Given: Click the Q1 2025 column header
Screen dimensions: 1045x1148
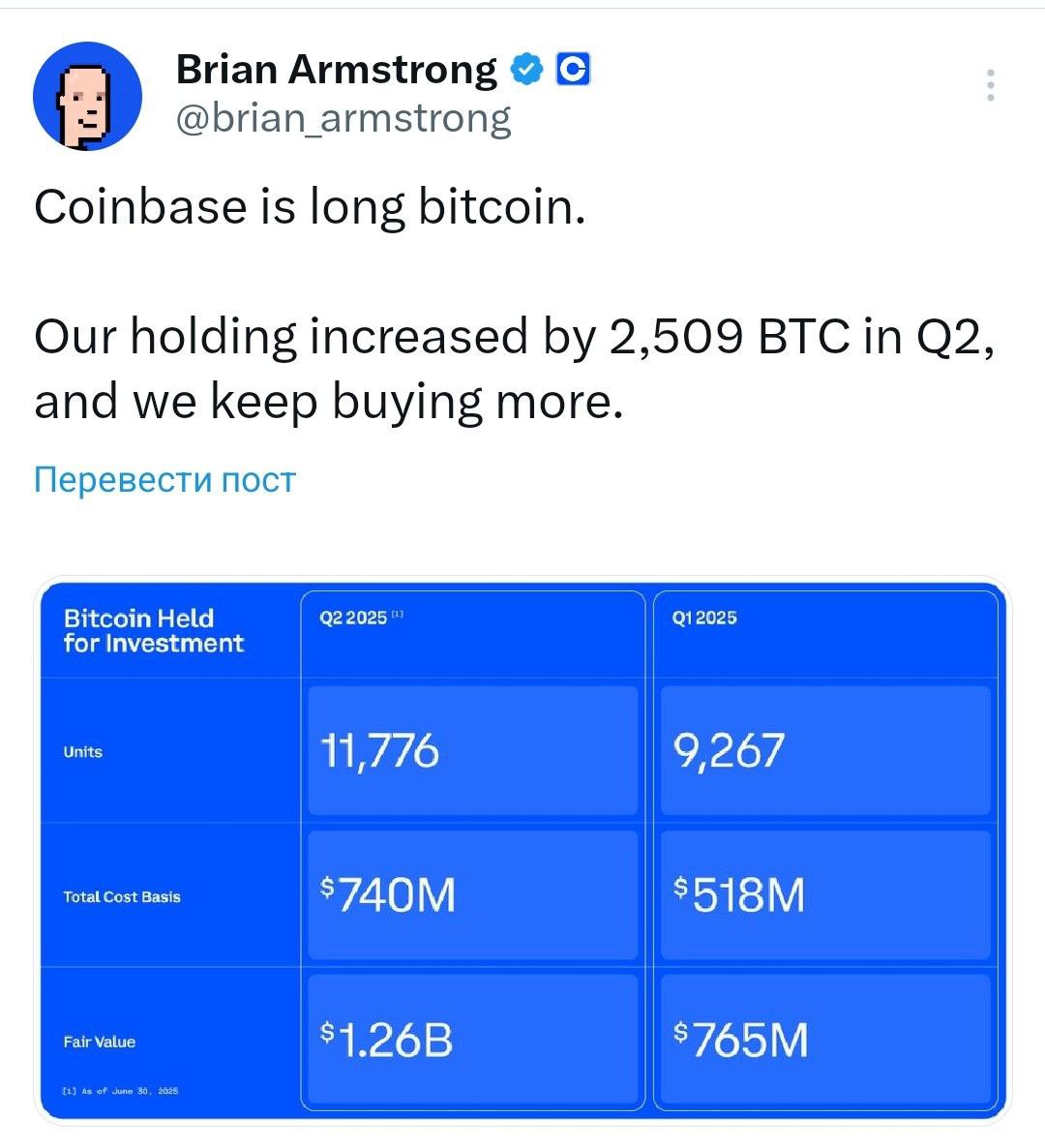Looking at the screenshot, I should click(x=704, y=618).
